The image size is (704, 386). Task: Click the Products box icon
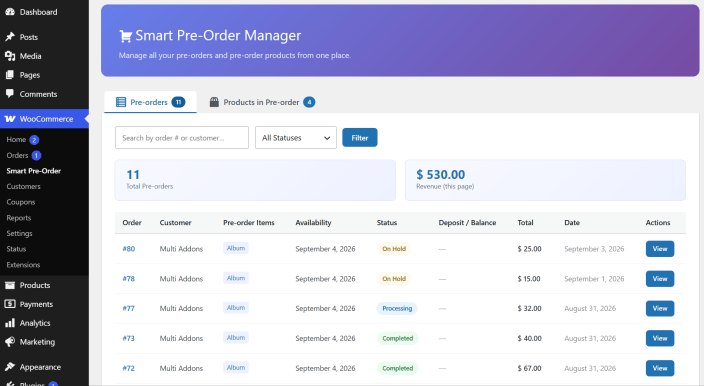[10, 285]
